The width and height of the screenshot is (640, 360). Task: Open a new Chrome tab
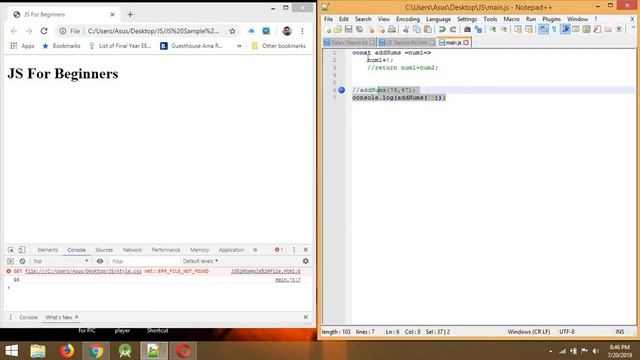tap(130, 15)
